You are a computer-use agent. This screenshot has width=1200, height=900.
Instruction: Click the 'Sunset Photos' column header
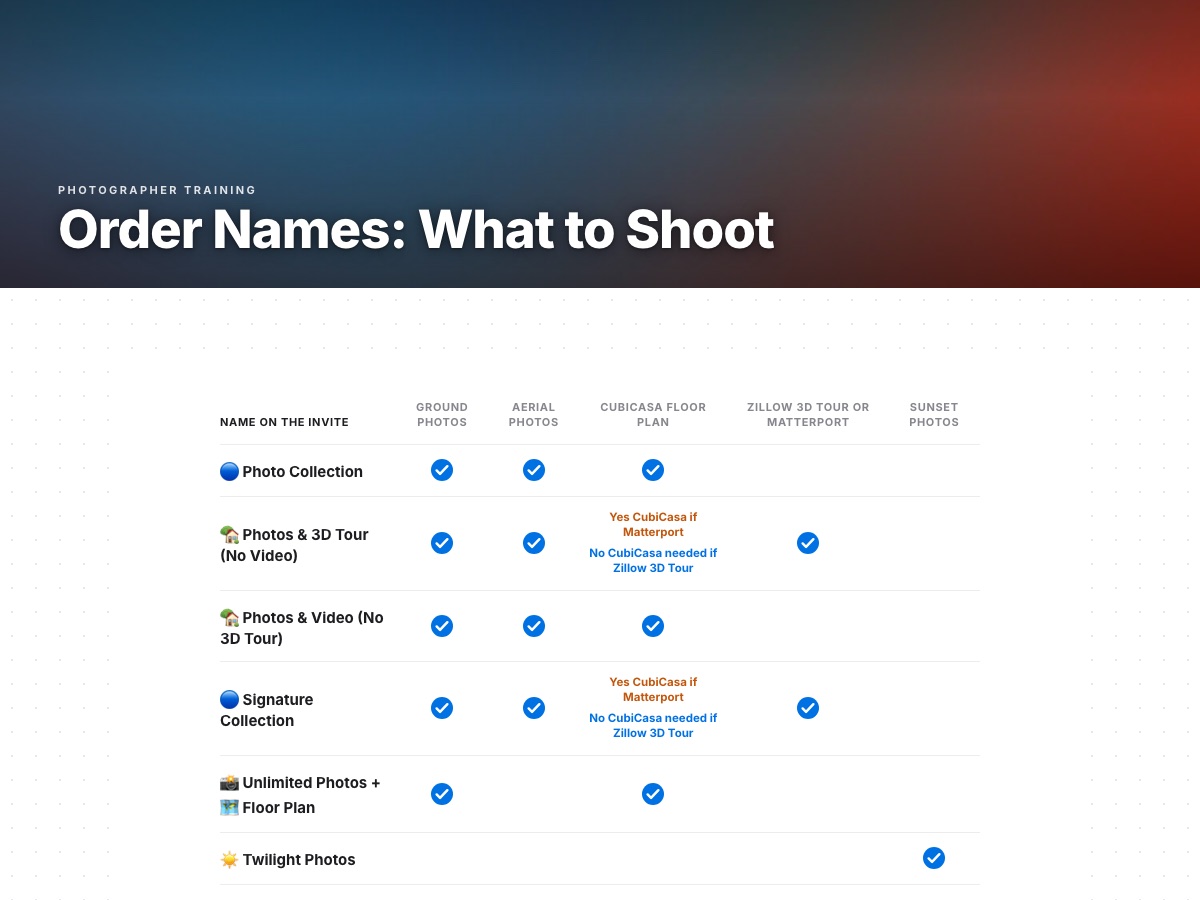click(x=934, y=415)
